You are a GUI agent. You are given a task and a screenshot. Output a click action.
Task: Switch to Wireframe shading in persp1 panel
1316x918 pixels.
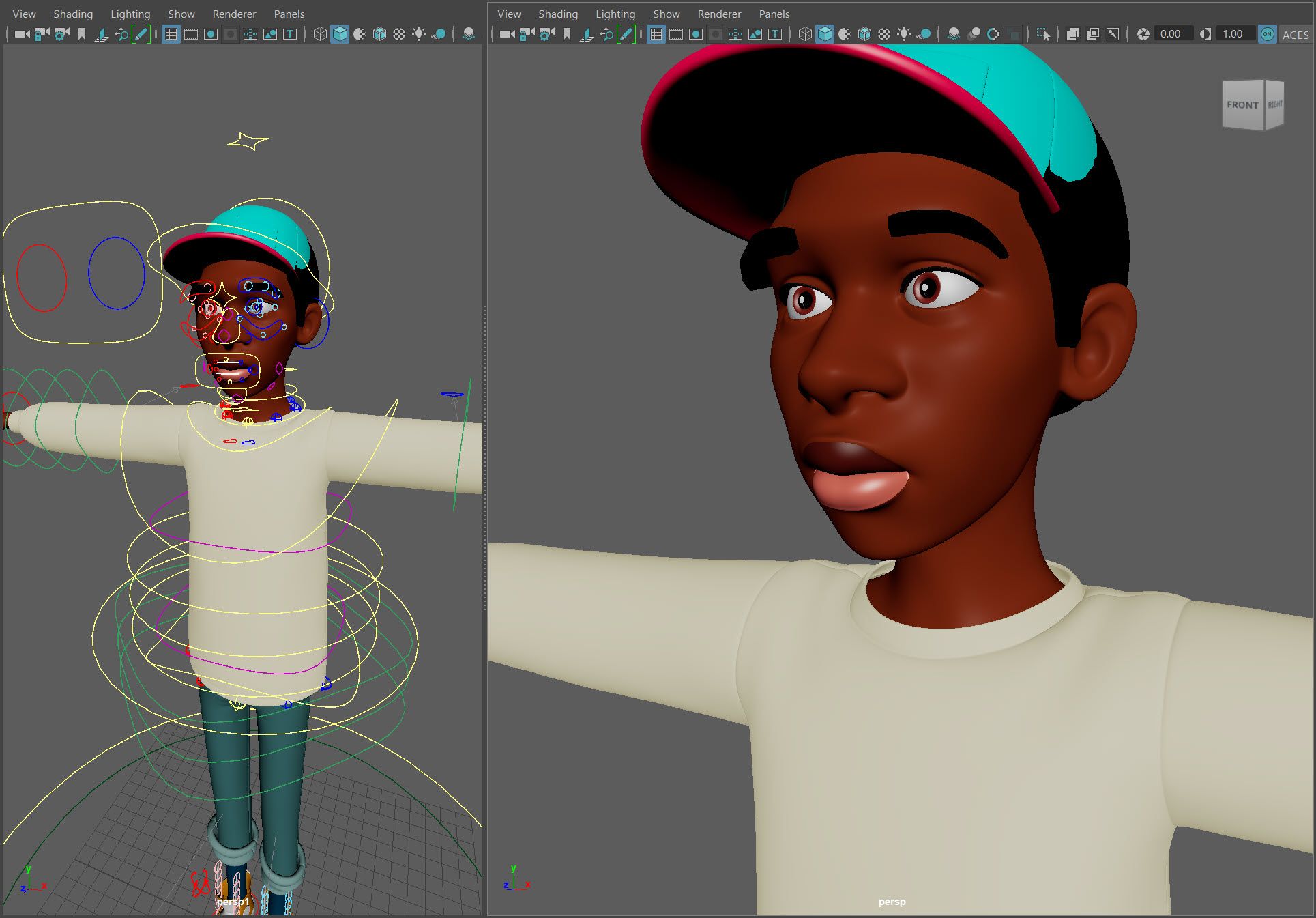coord(320,34)
